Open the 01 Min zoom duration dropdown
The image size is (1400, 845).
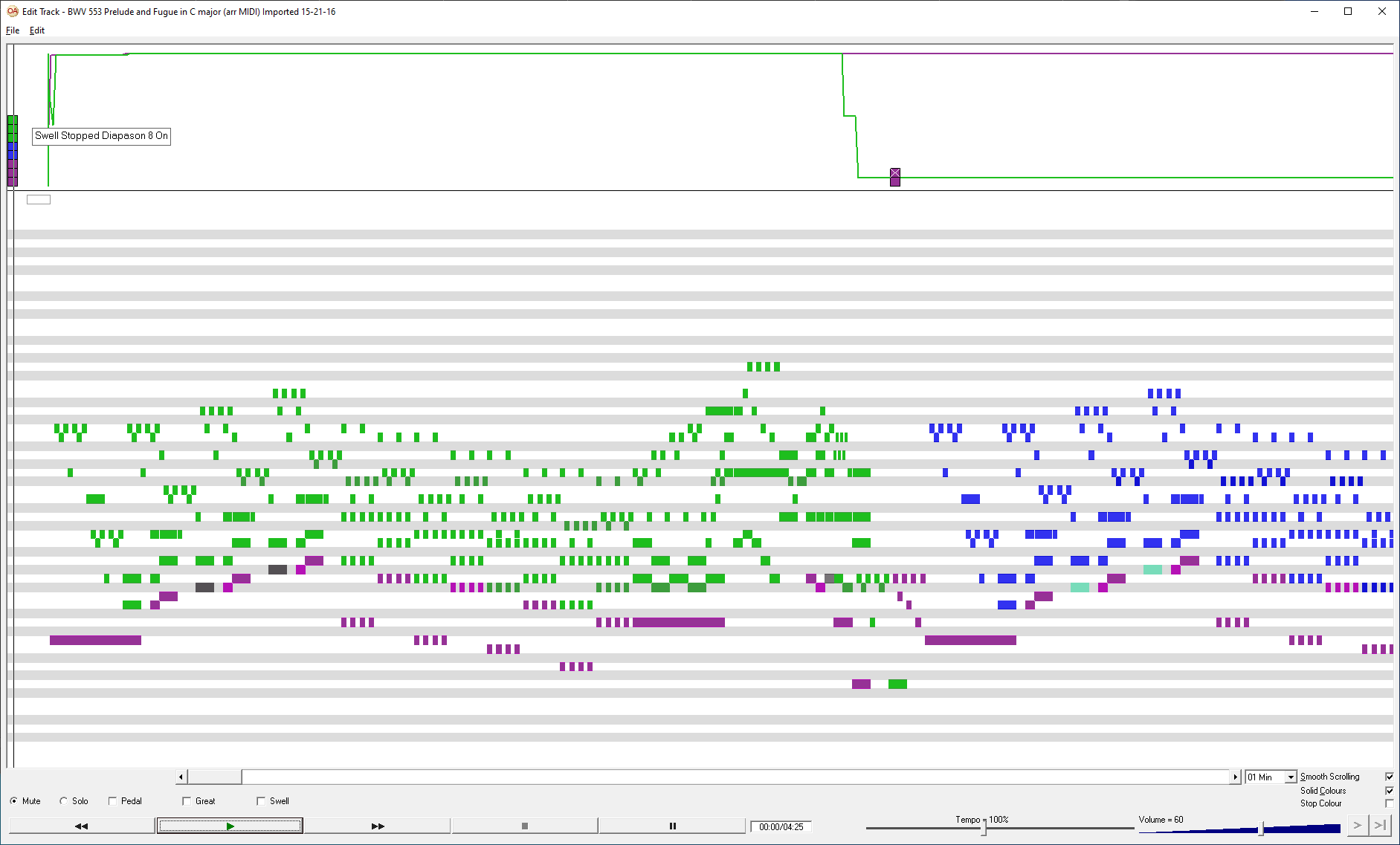(1291, 776)
